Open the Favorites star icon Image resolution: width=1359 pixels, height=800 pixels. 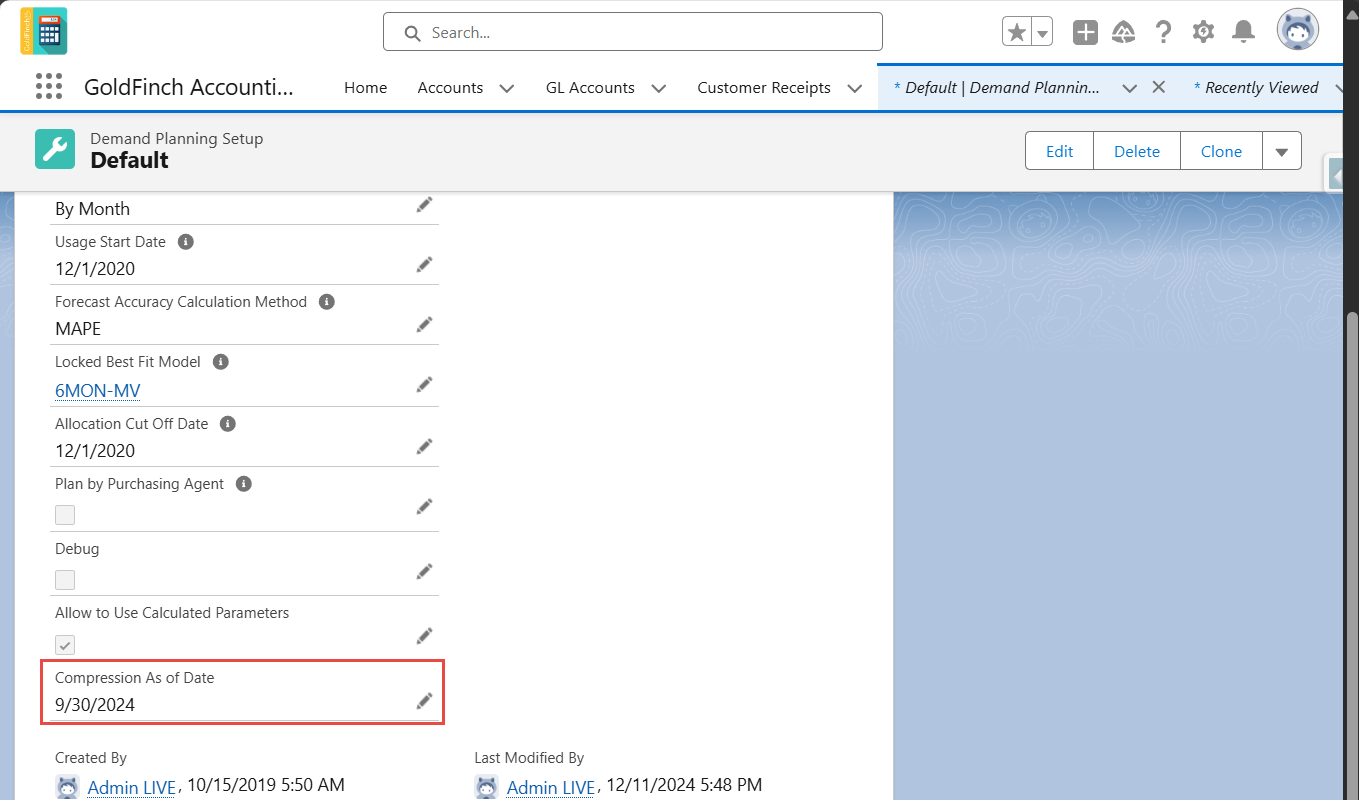[x=1017, y=32]
